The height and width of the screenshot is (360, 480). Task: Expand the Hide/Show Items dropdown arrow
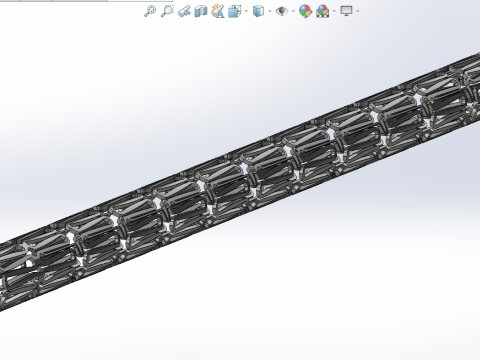[x=293, y=11]
